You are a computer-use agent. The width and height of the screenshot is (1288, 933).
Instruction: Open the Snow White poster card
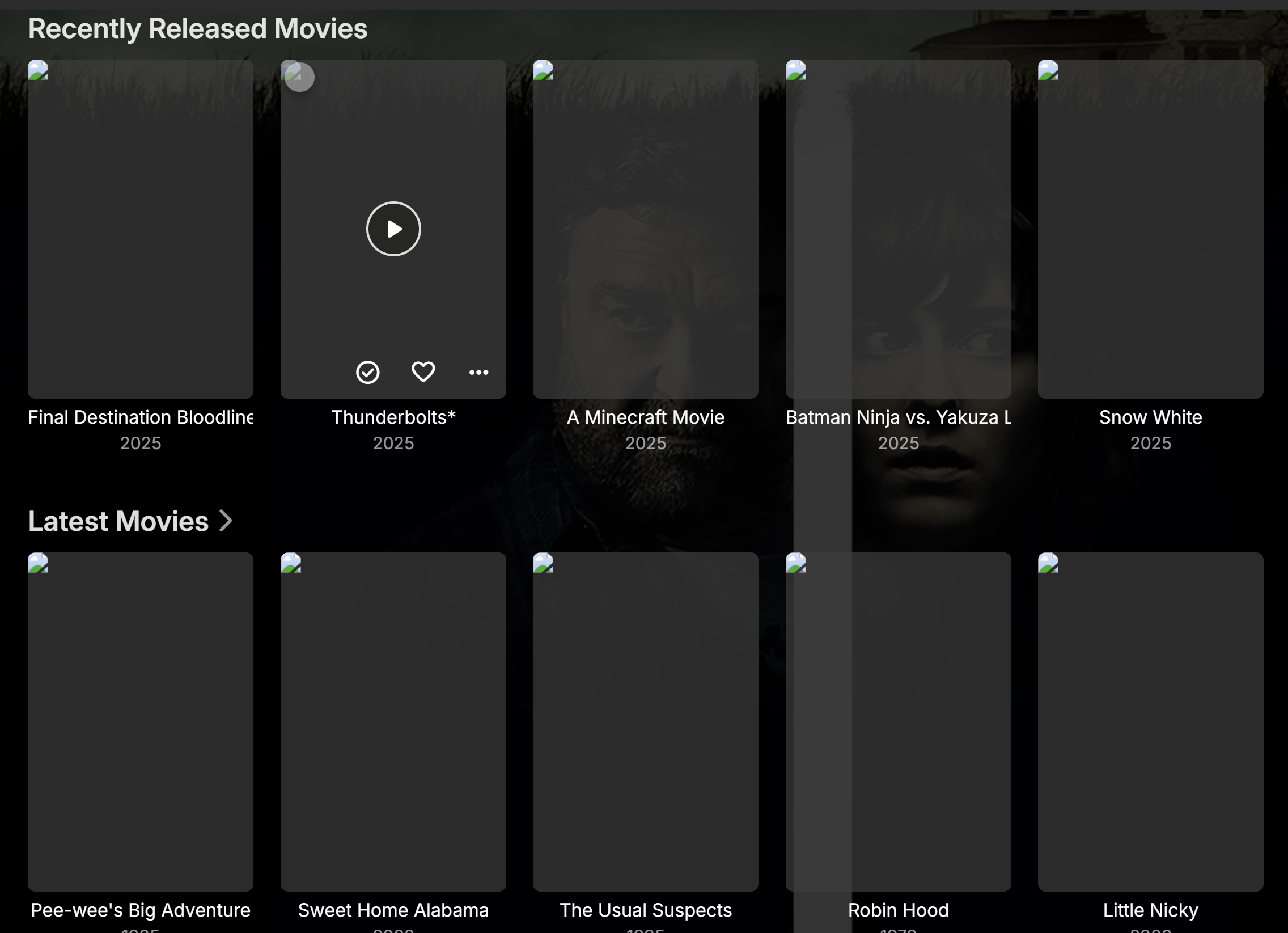tap(1150, 229)
